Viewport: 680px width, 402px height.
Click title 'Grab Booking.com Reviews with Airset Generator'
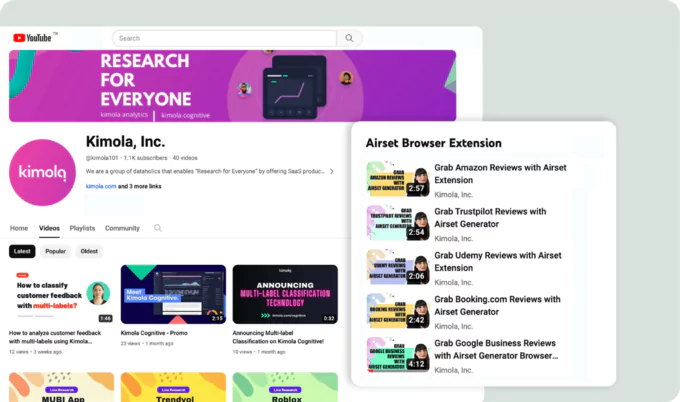(x=497, y=305)
